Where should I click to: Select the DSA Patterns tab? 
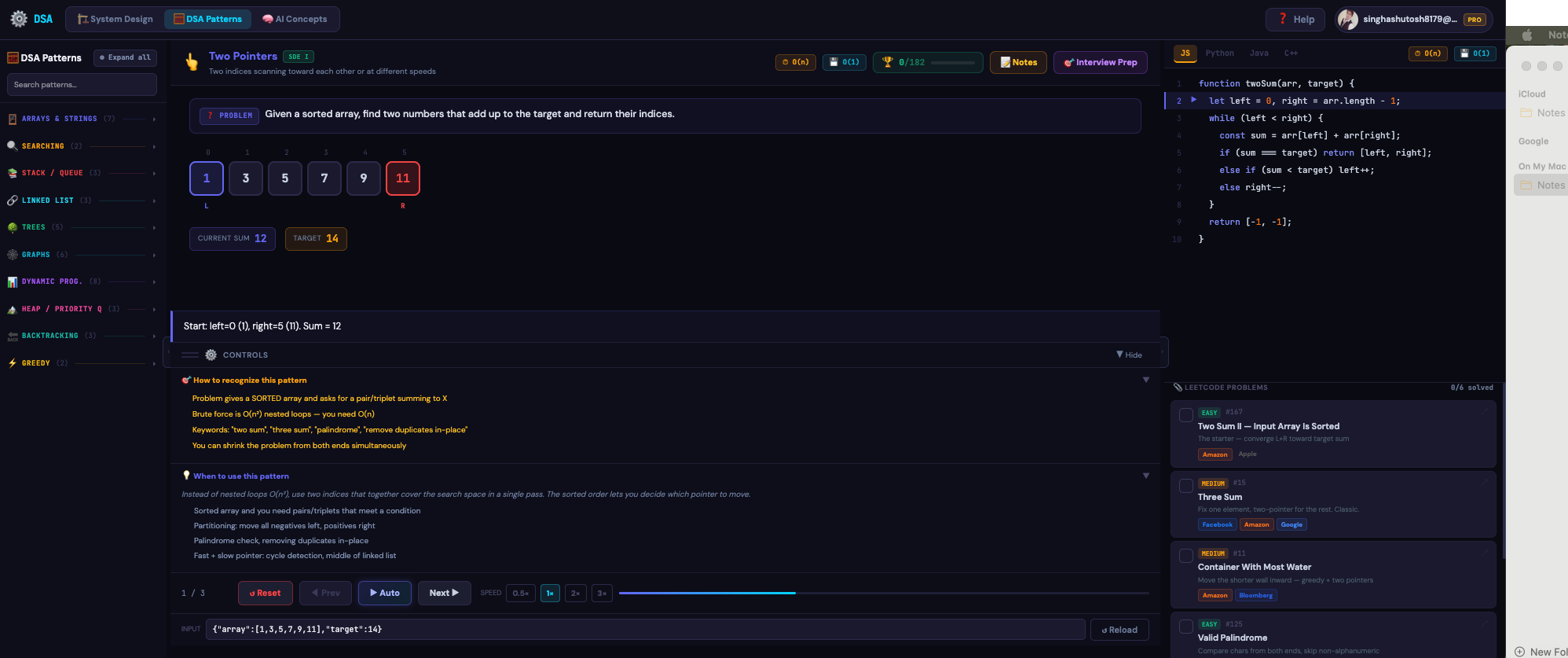(x=207, y=19)
